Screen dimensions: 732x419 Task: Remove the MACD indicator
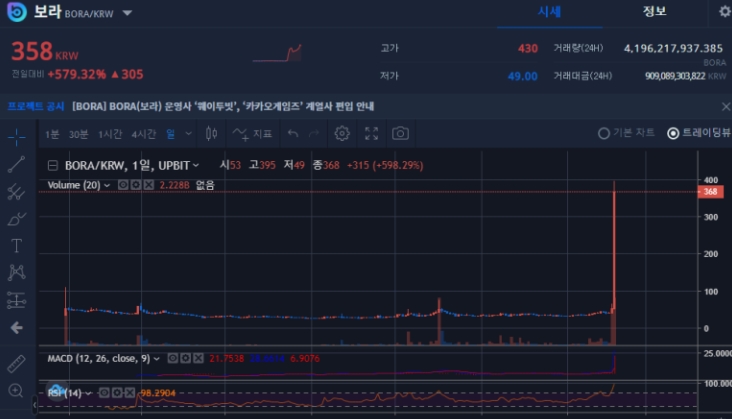tap(198, 358)
